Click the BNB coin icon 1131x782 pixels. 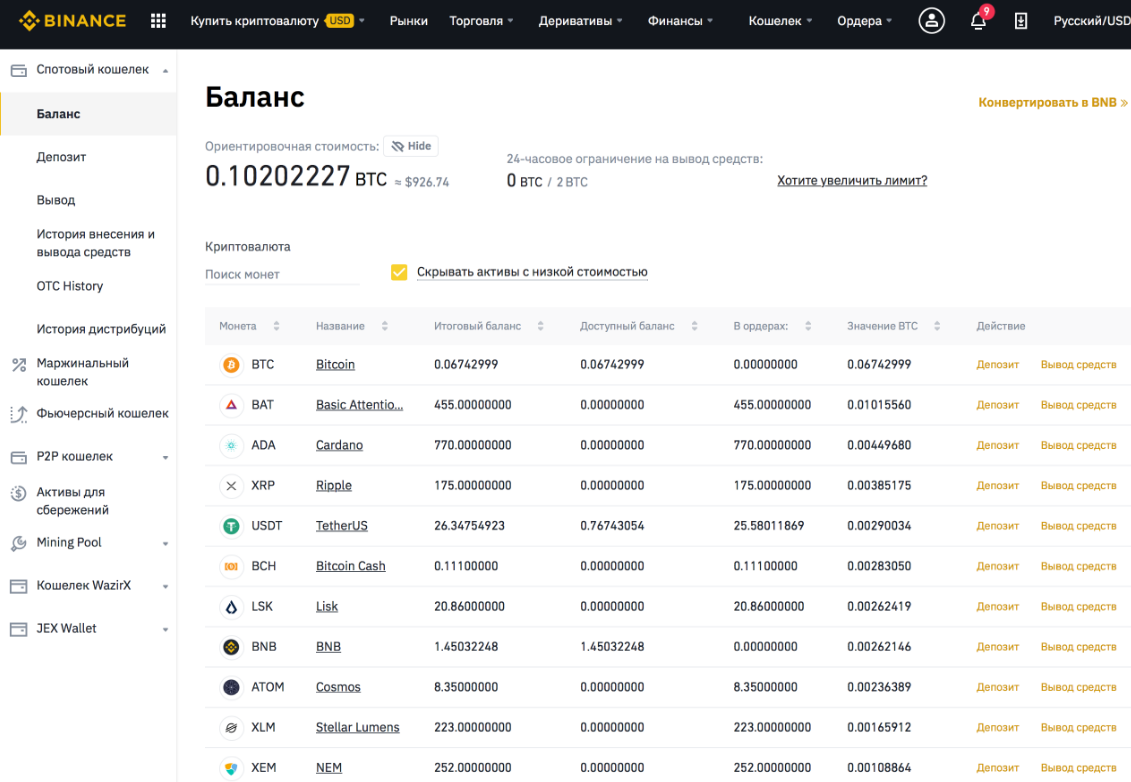[x=231, y=647]
